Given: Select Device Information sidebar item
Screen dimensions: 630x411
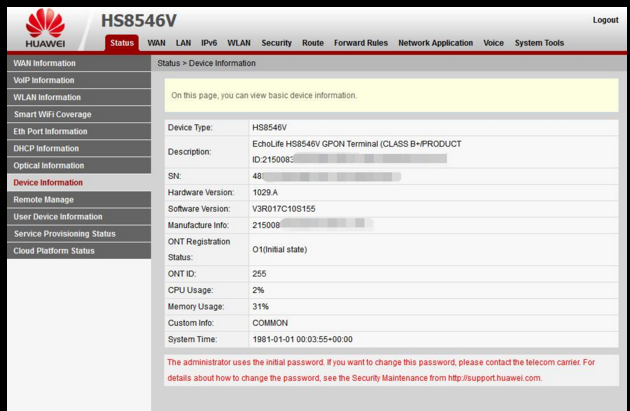Looking at the screenshot, I should point(79,182).
